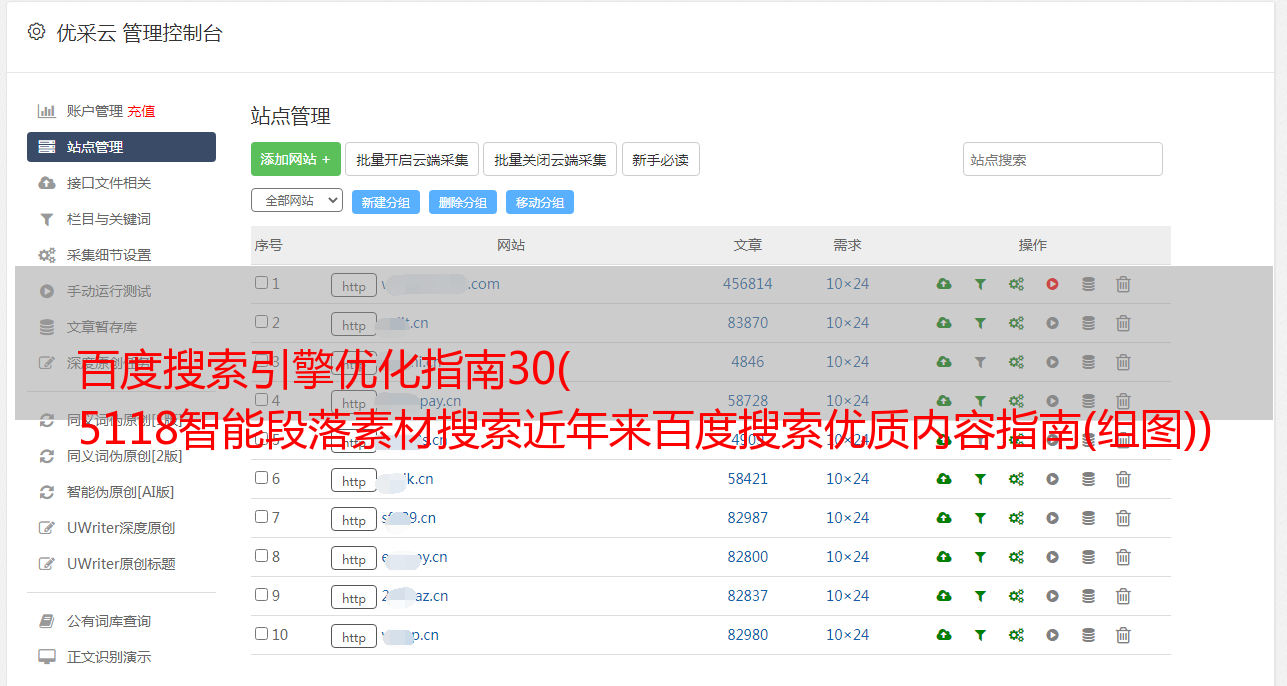Click the play icon in row 7

point(1052,518)
